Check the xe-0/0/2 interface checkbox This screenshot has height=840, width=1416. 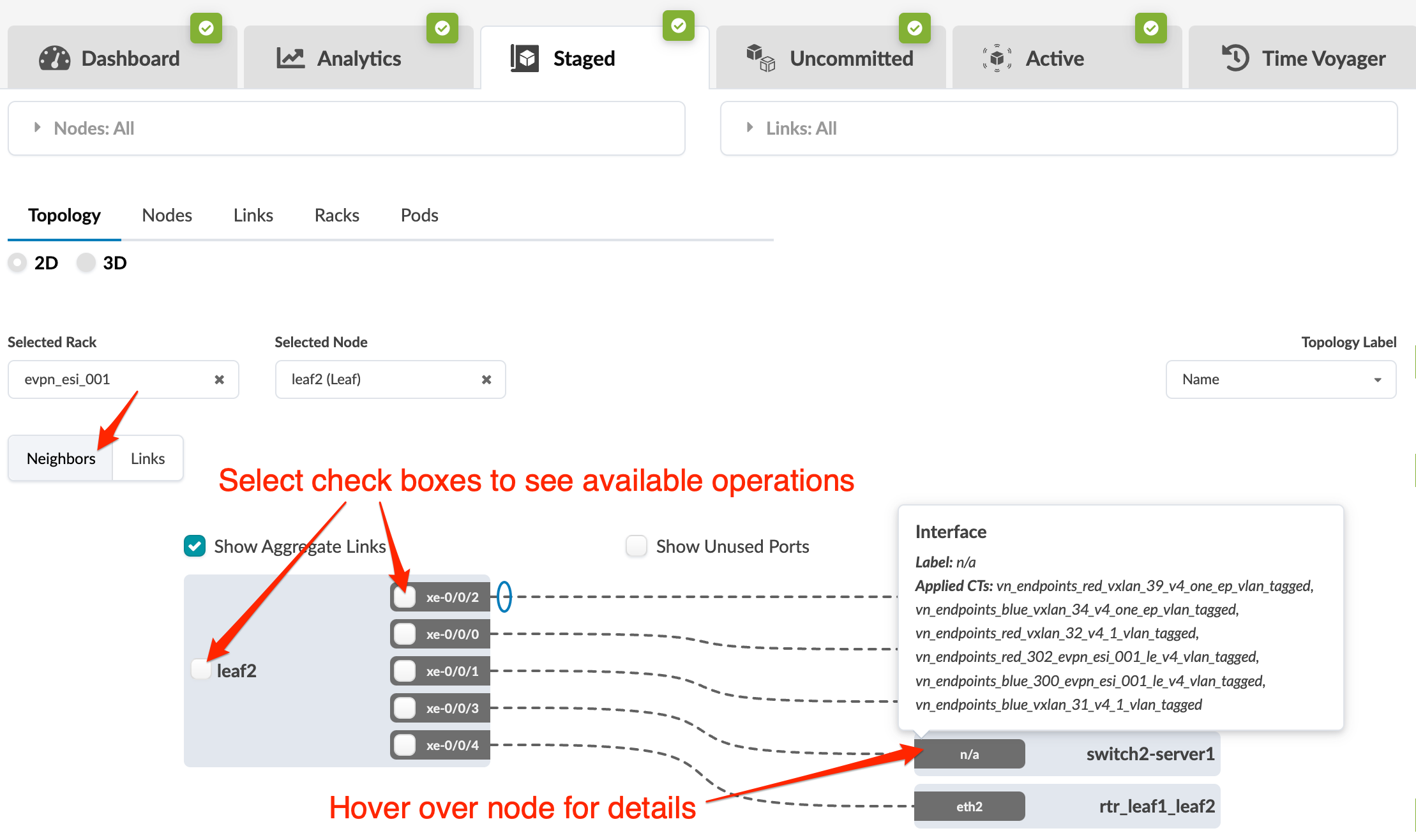[x=405, y=597]
